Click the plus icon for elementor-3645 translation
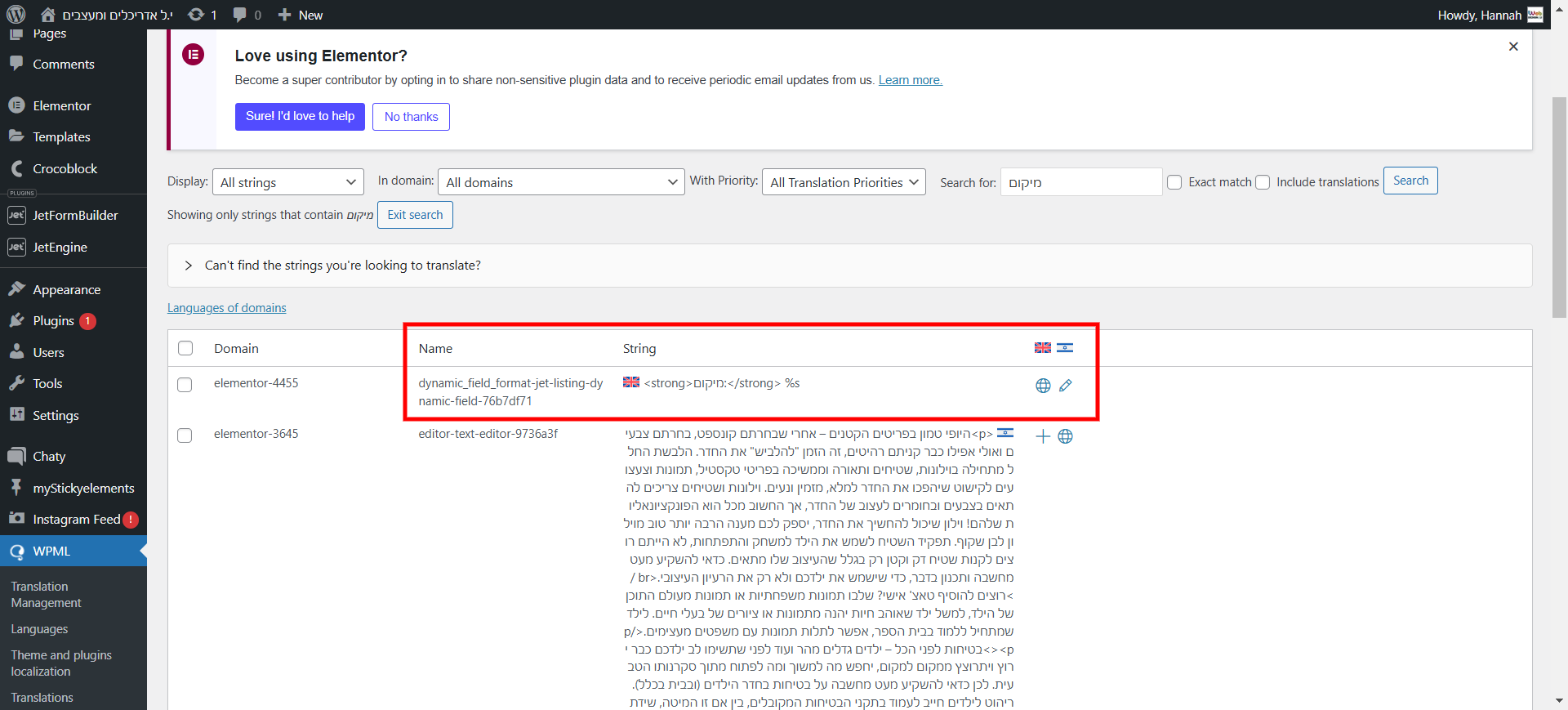Image resolution: width=1568 pixels, height=710 pixels. tap(1043, 436)
